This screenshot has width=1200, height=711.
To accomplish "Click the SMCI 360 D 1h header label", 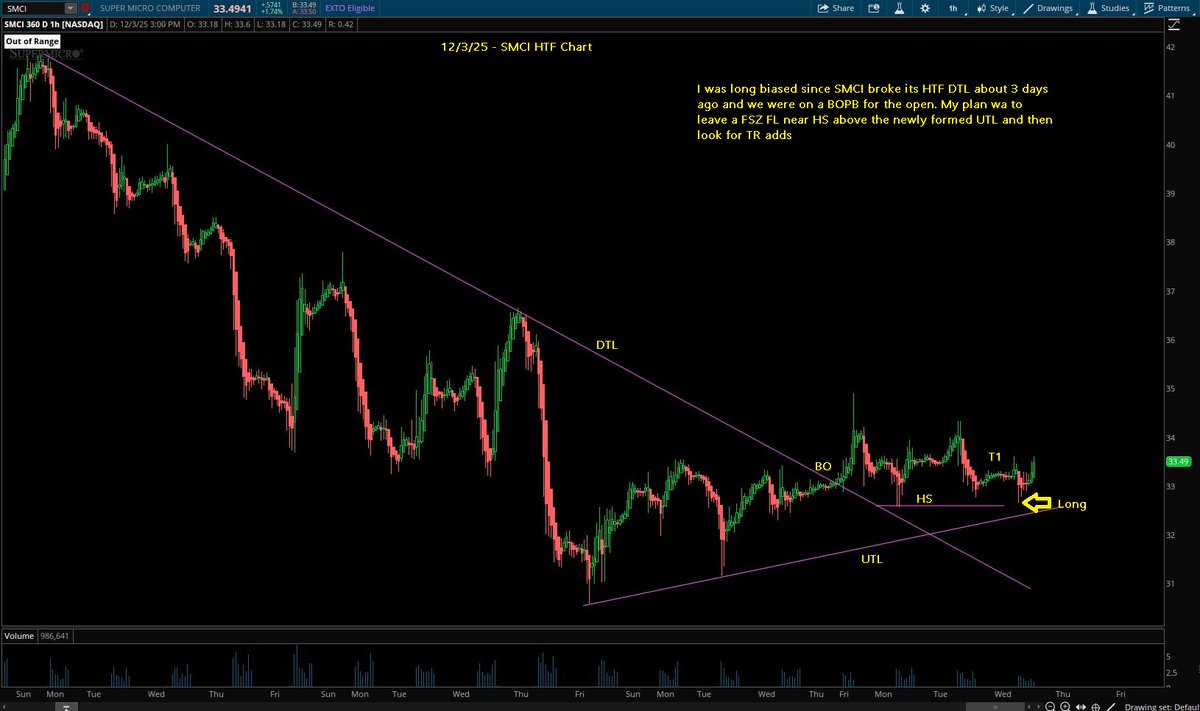I will (x=54, y=24).
